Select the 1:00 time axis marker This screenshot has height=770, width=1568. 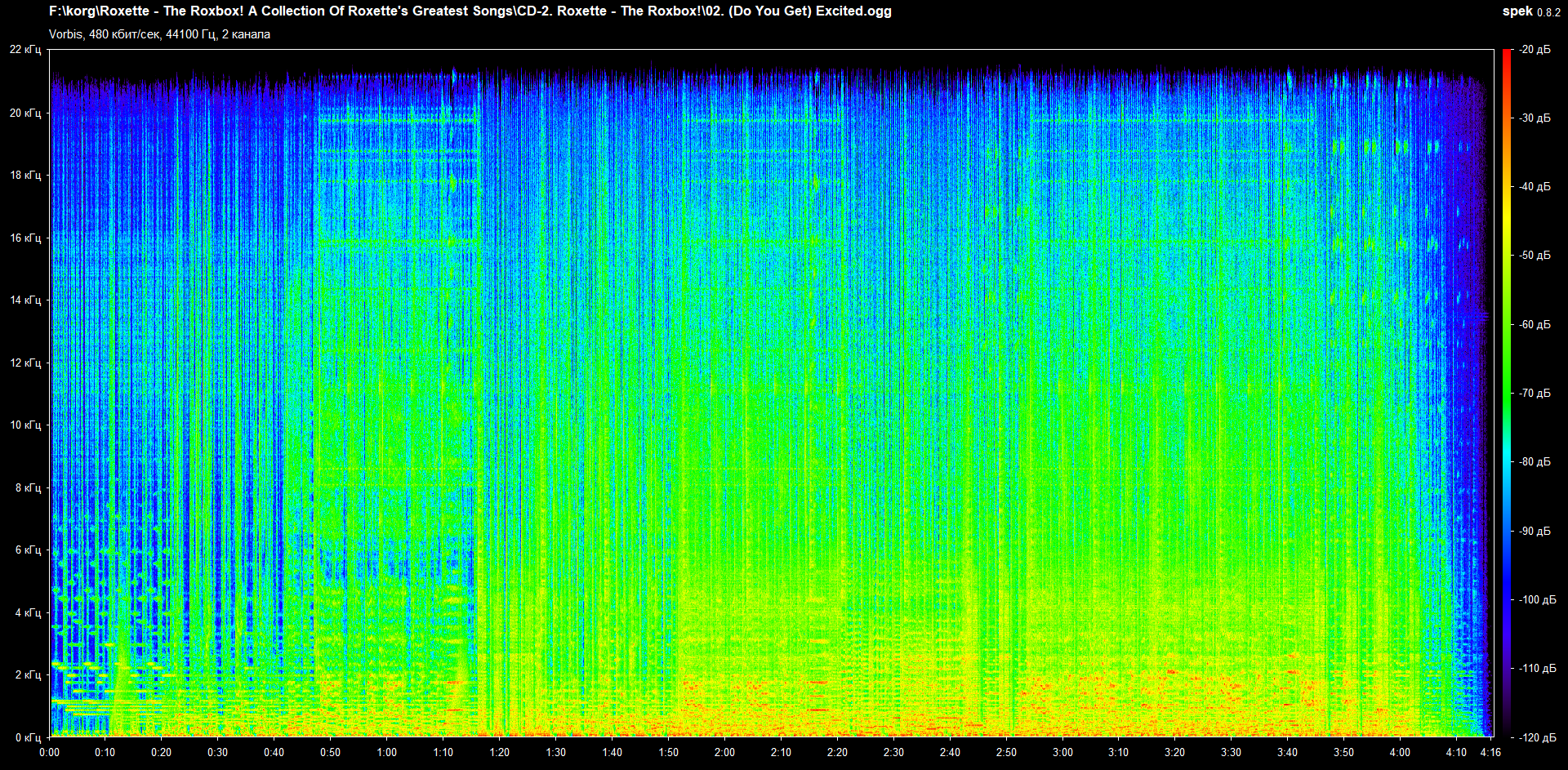click(x=387, y=752)
